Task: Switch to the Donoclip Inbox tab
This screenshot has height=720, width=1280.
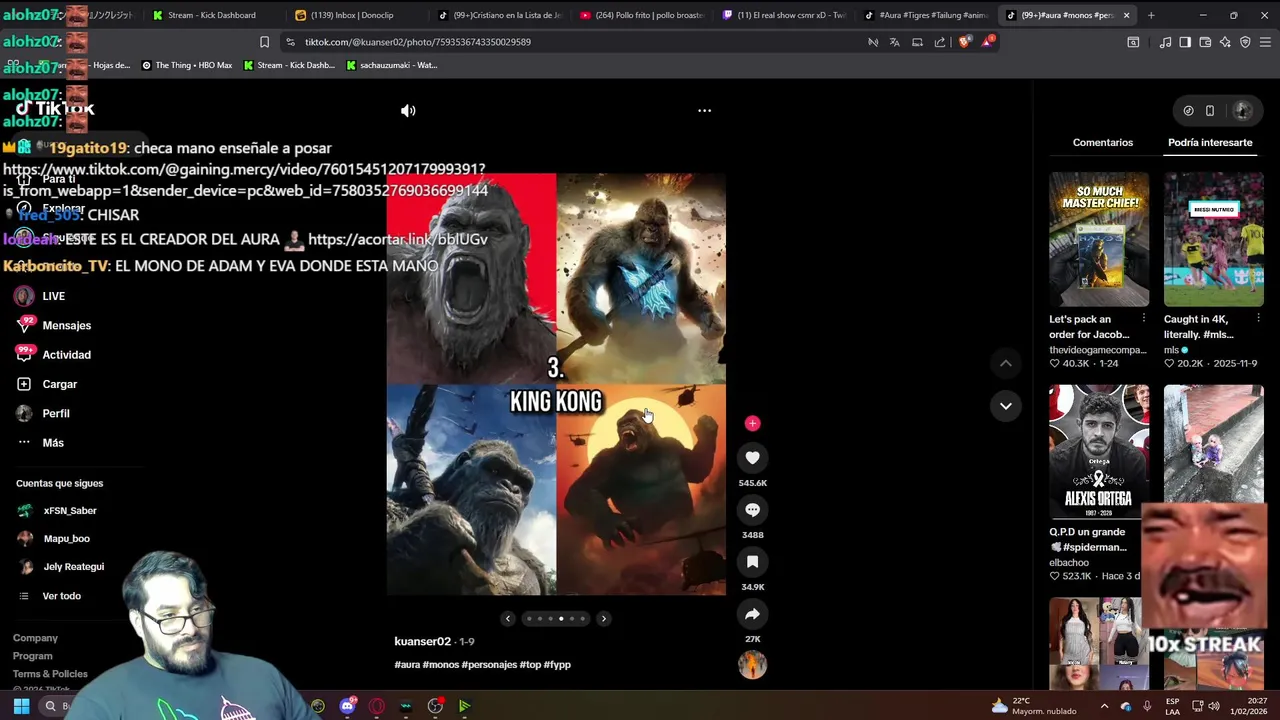Action: click(x=353, y=15)
